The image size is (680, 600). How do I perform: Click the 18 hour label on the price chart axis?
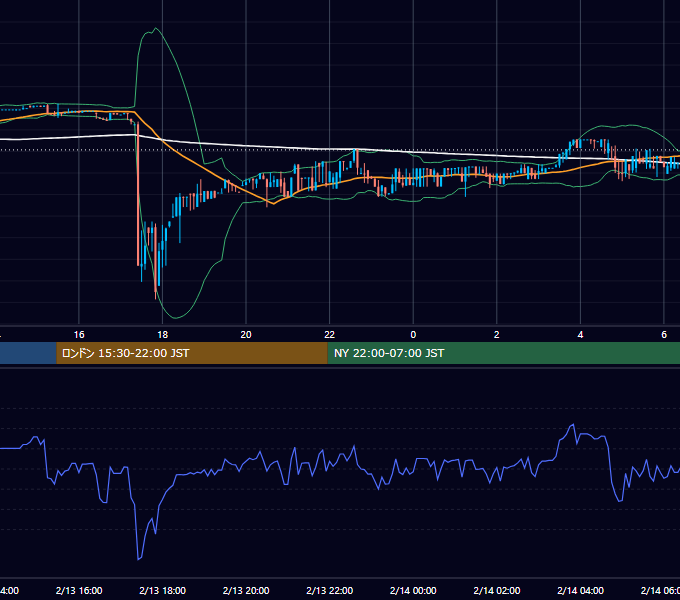click(x=162, y=335)
